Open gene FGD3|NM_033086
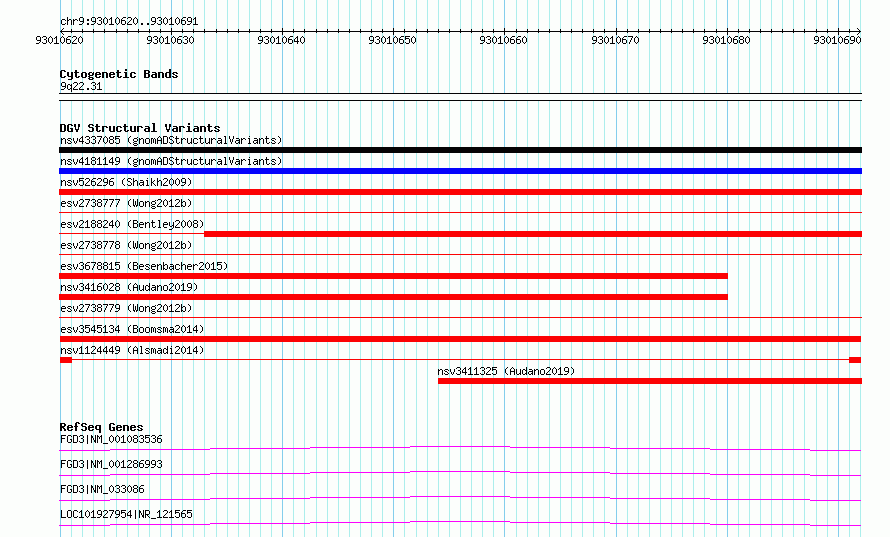The image size is (890, 537). [102, 489]
